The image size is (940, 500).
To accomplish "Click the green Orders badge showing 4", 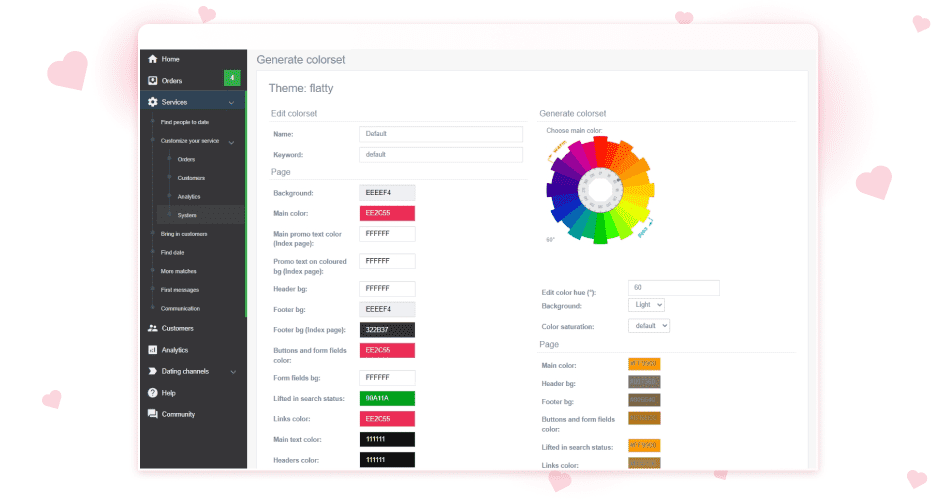I will click(x=232, y=78).
